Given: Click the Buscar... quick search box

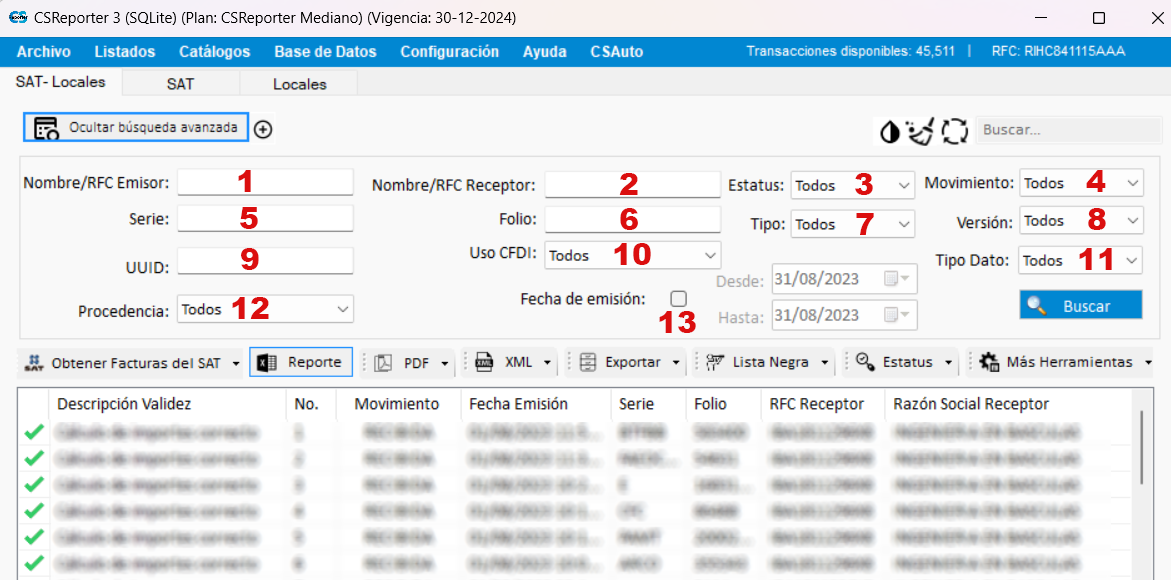Looking at the screenshot, I should point(1069,130).
